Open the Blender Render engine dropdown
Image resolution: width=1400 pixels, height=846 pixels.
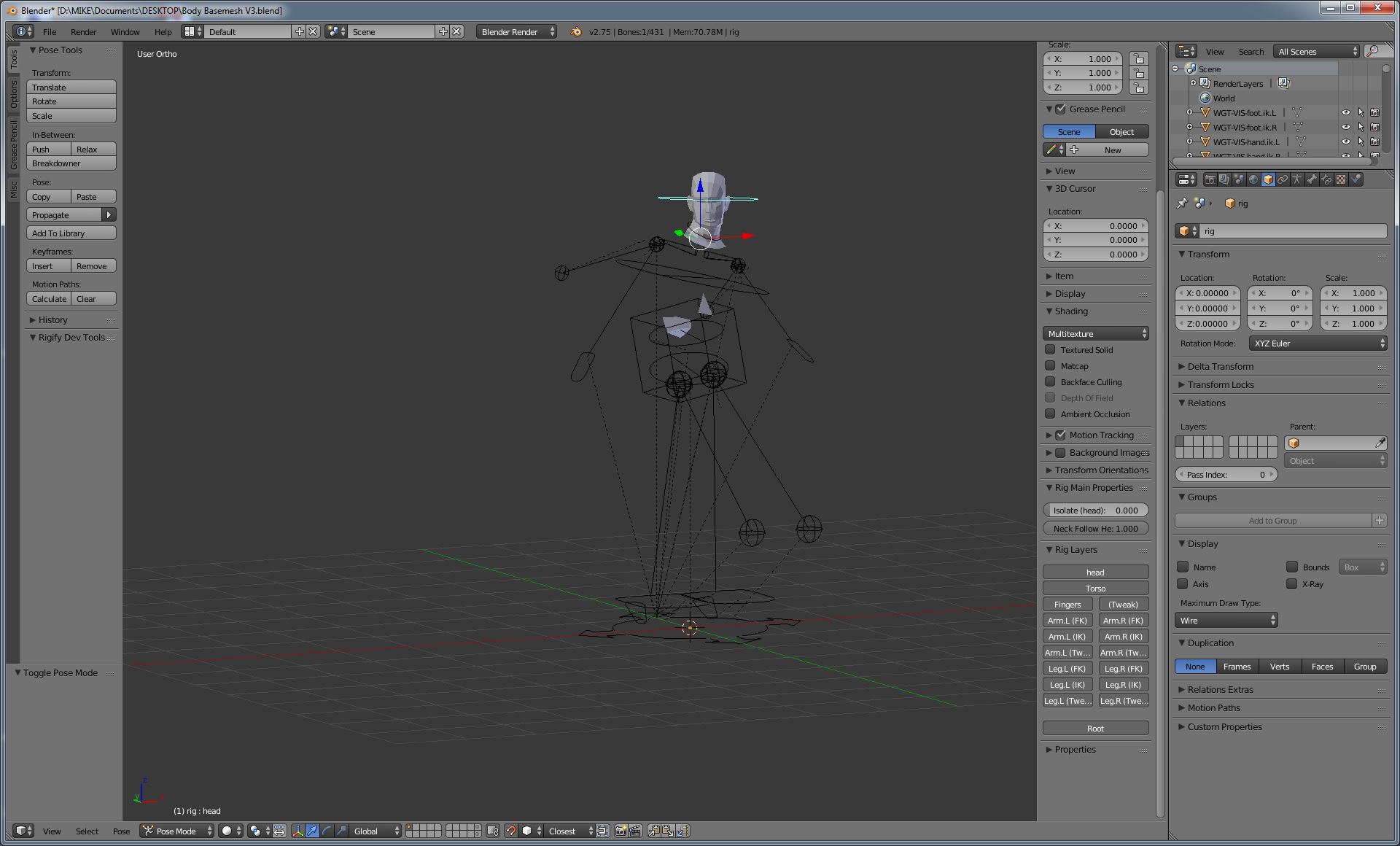click(x=517, y=31)
